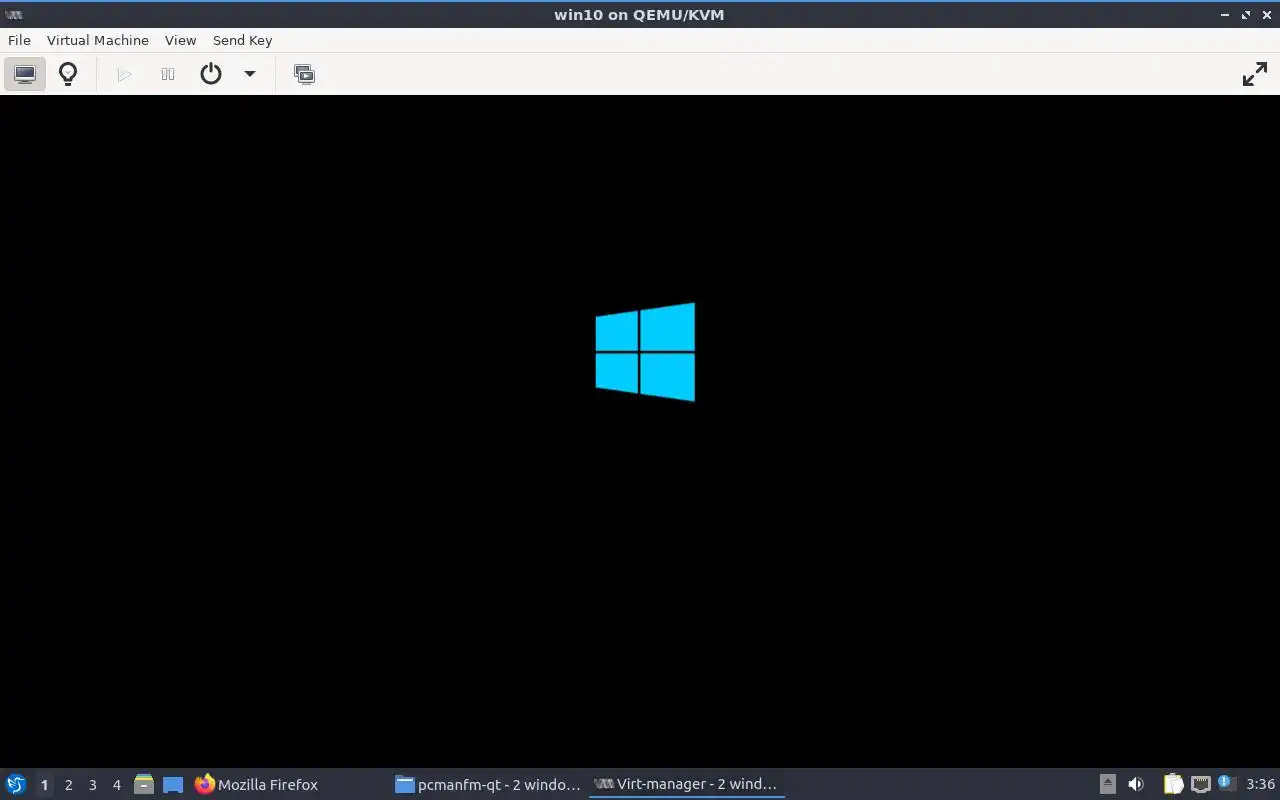Show the graphical console view
Viewport: 1280px width, 800px height.
tap(25, 74)
